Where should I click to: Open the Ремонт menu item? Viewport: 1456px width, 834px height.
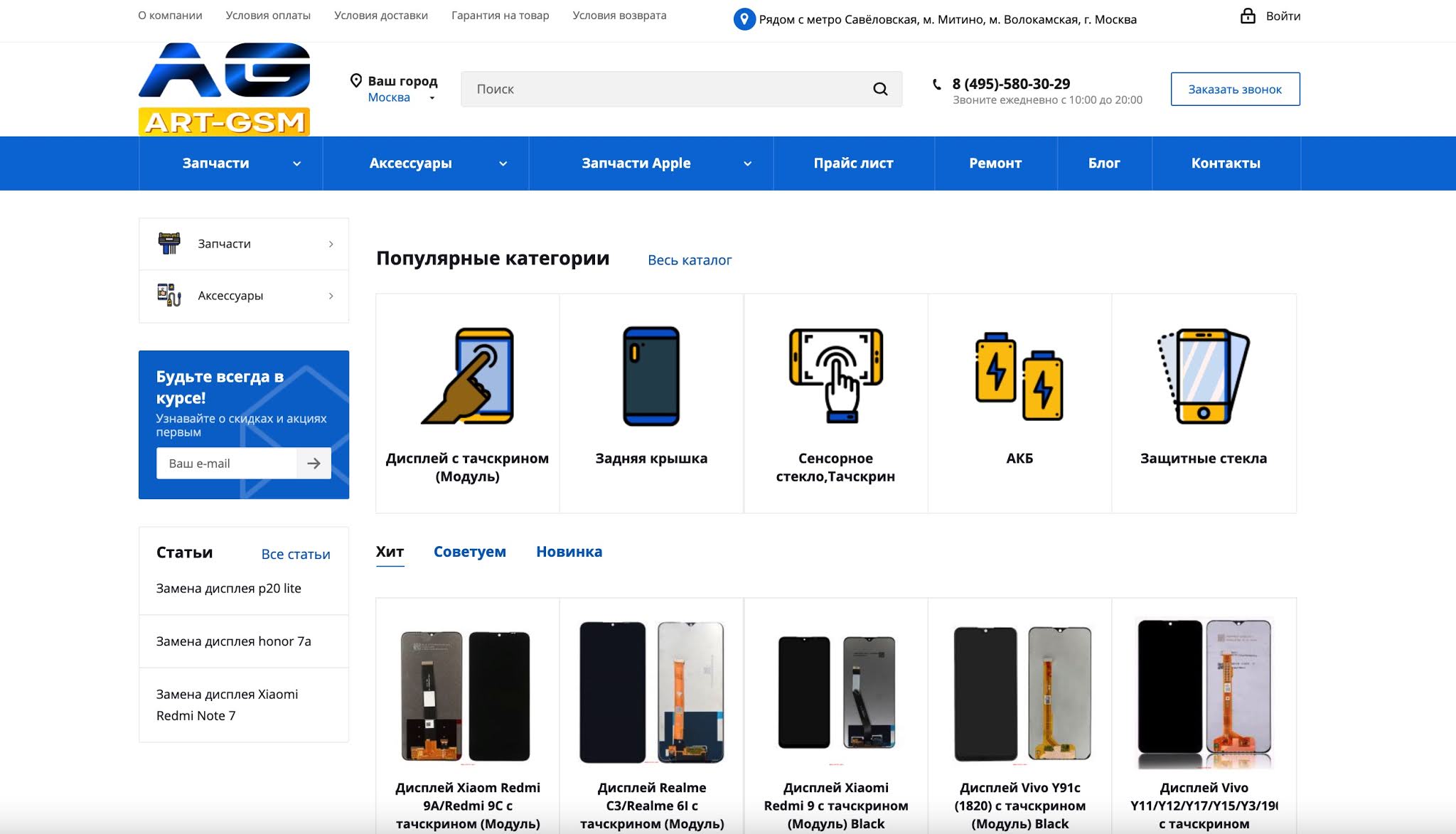tap(995, 163)
